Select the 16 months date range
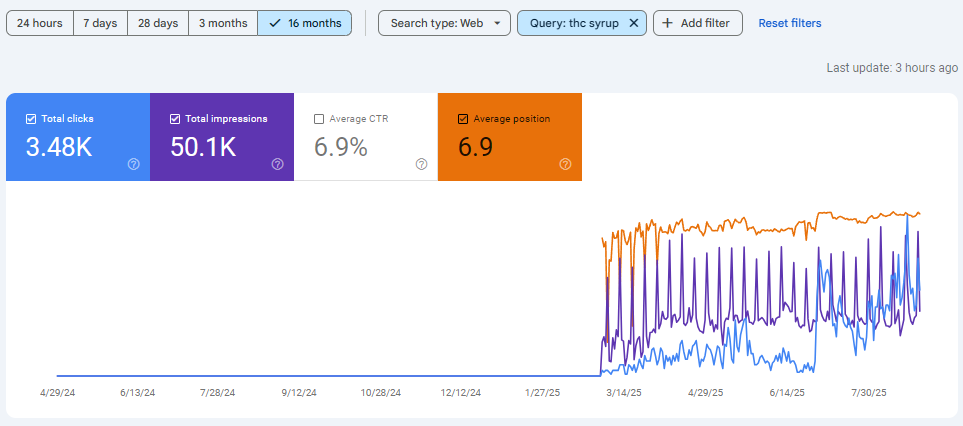 point(304,23)
